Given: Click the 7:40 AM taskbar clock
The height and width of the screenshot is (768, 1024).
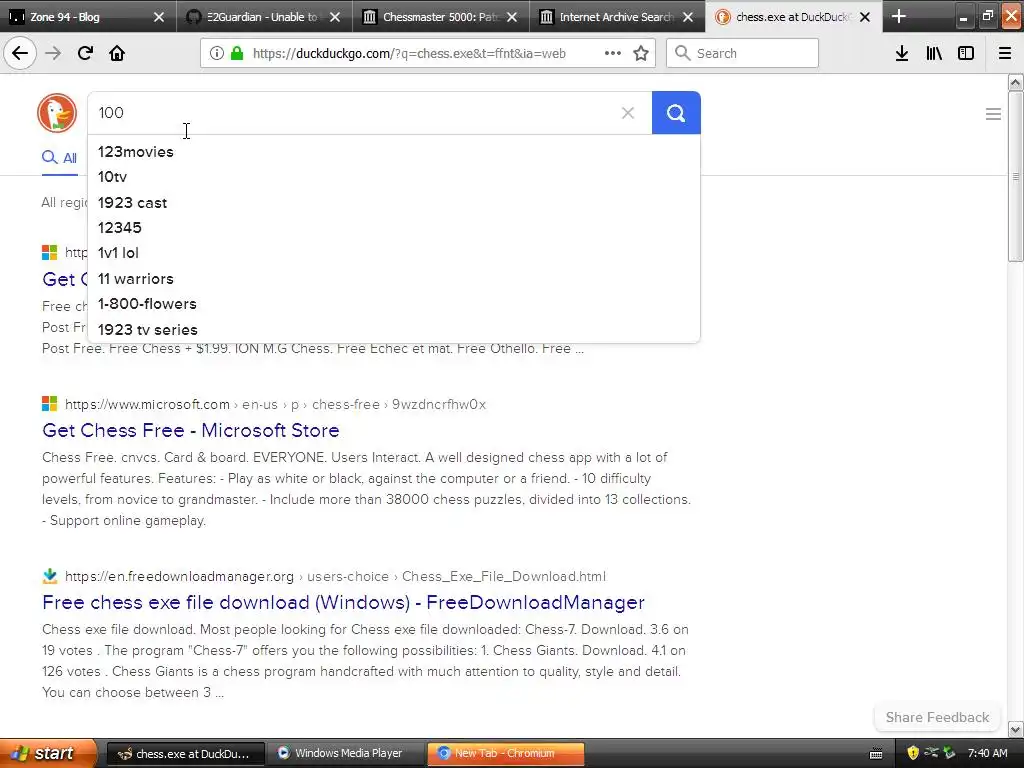Looking at the screenshot, I should click(x=987, y=754).
